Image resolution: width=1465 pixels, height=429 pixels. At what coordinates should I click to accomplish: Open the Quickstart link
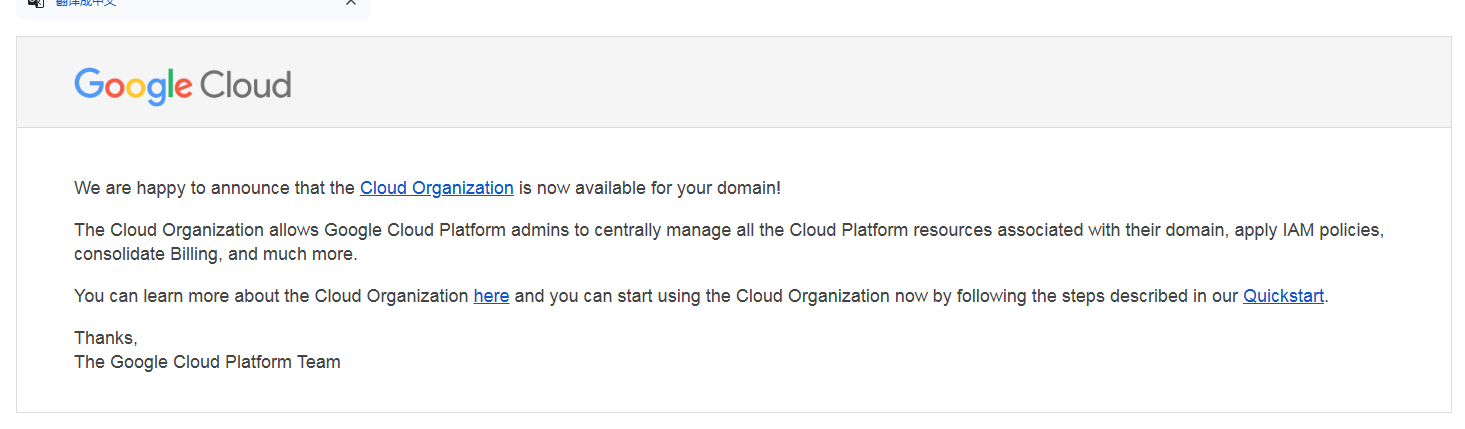[x=1284, y=296]
